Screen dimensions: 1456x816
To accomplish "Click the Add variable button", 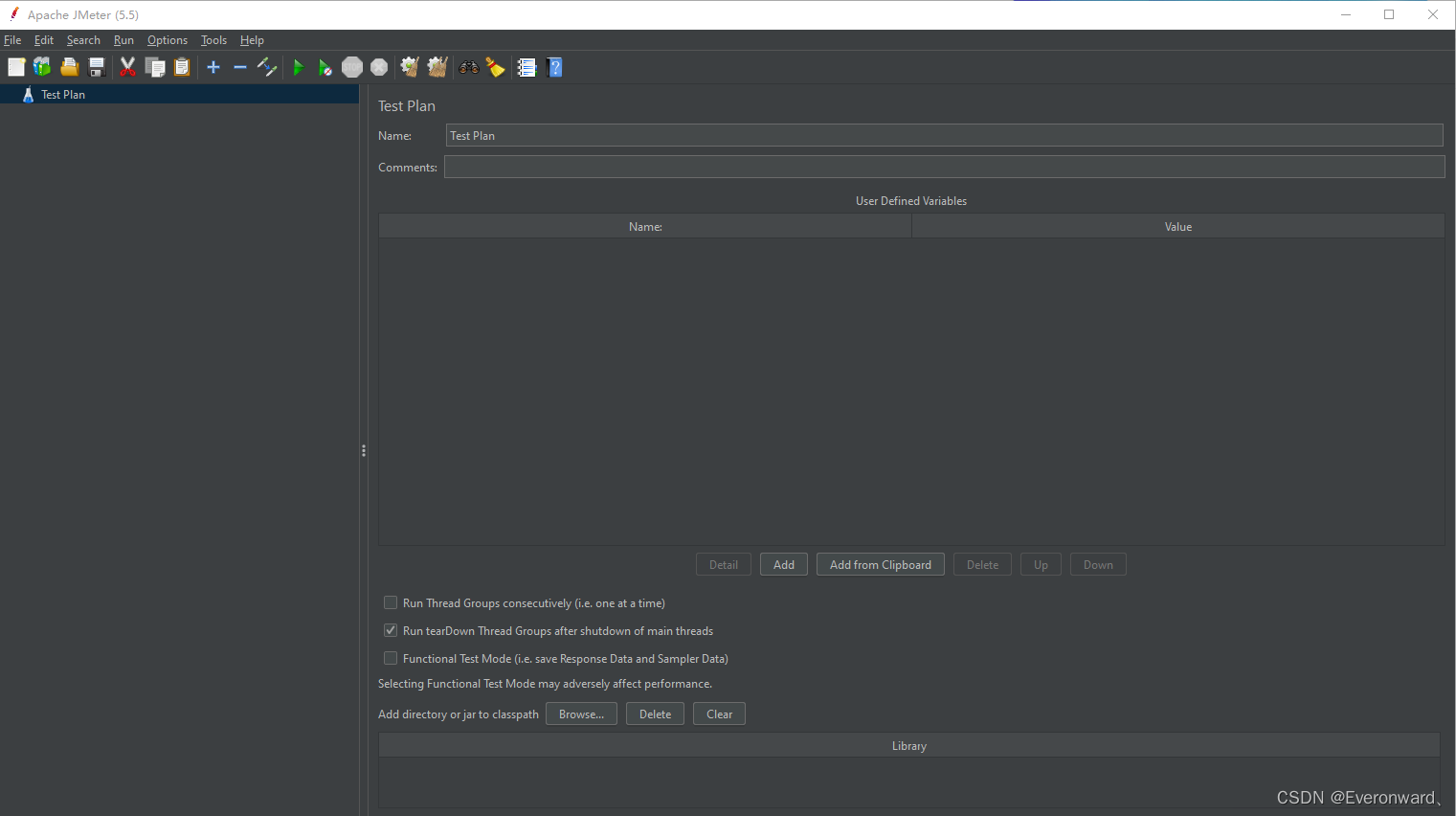I will [x=784, y=564].
